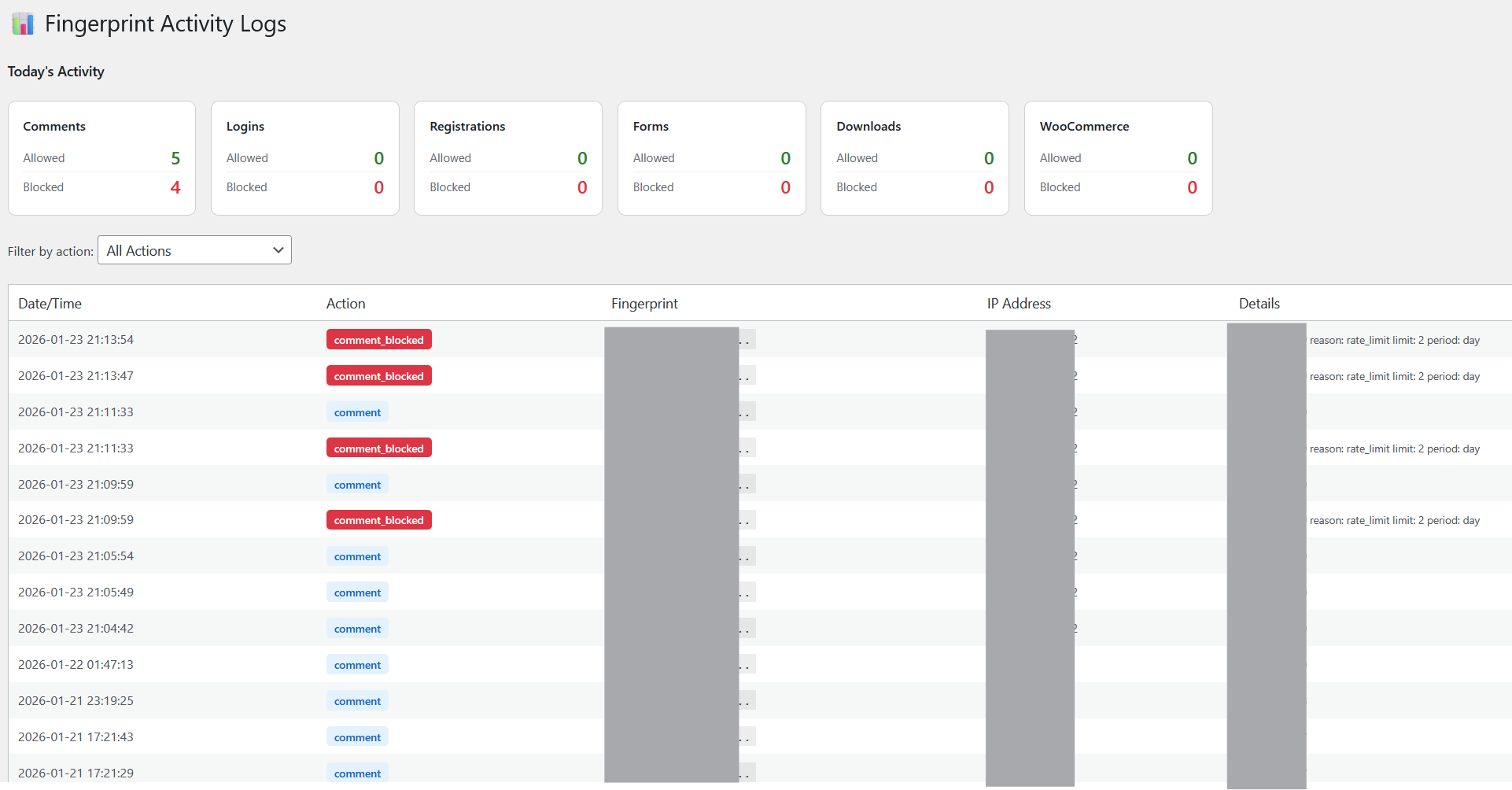Viewport: 1512px width, 790px height.
Task: Click the comment badge at 21:04:42
Action: click(x=357, y=629)
